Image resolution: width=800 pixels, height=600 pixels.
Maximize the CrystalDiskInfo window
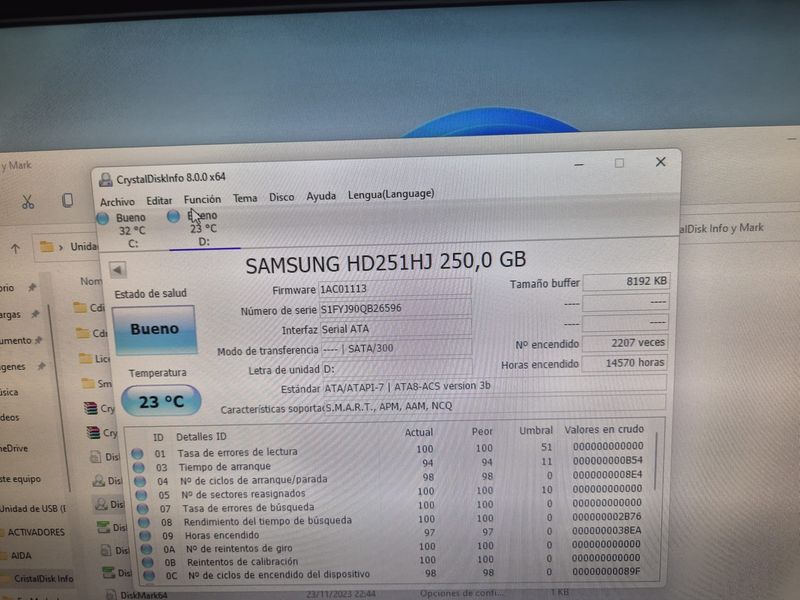(619, 163)
